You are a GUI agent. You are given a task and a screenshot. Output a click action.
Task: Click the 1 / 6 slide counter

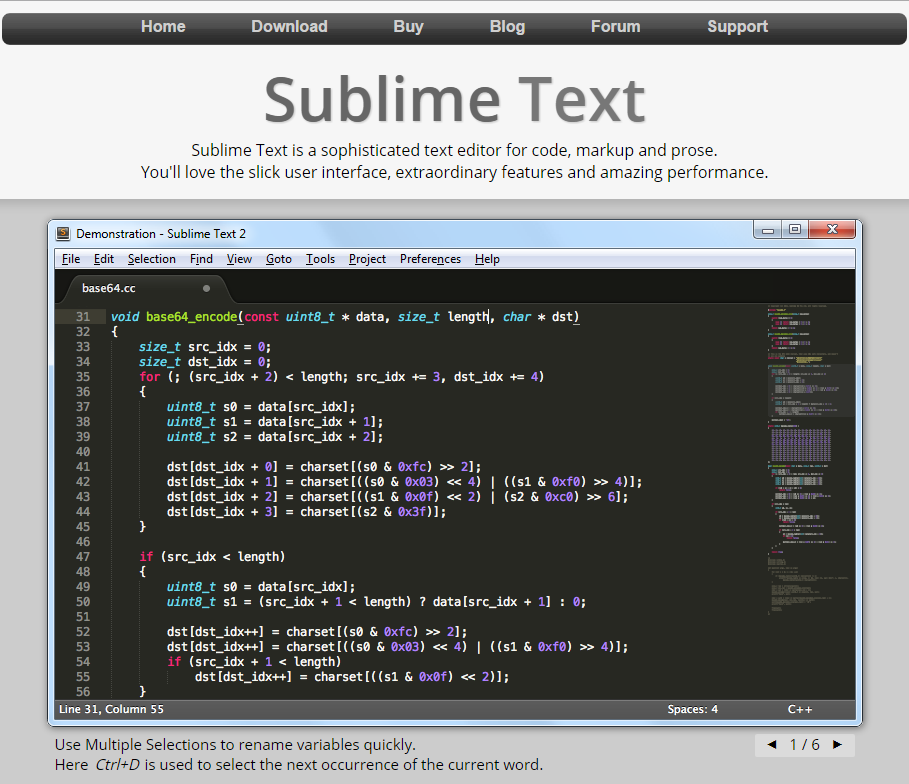click(x=803, y=745)
